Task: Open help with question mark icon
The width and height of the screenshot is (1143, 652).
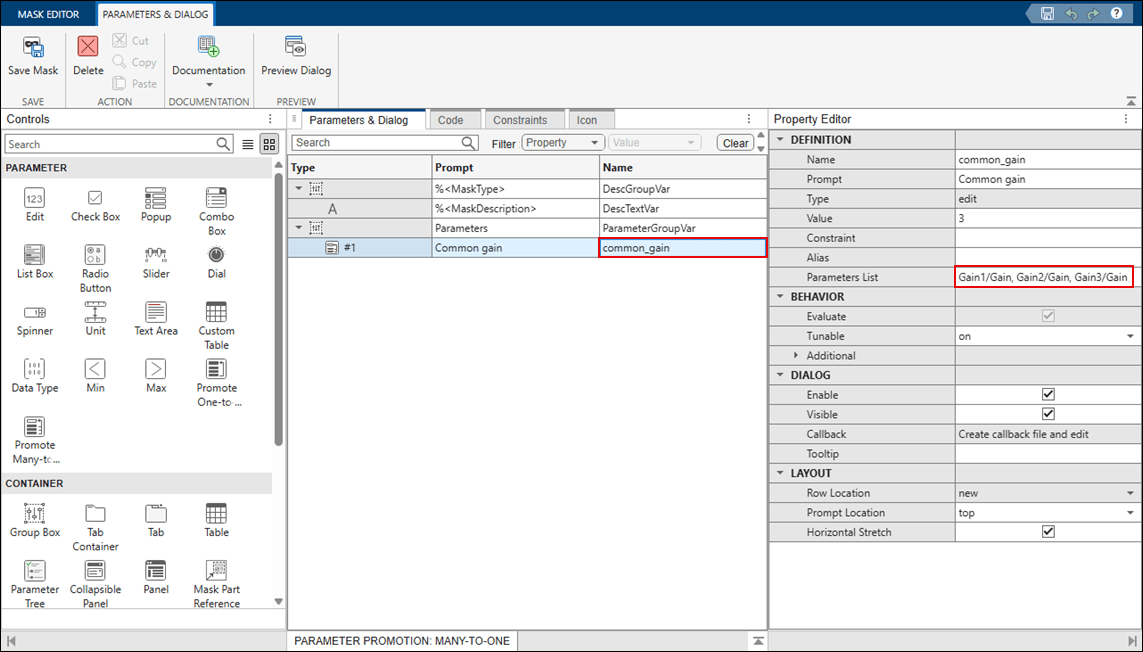Action: [x=1116, y=13]
